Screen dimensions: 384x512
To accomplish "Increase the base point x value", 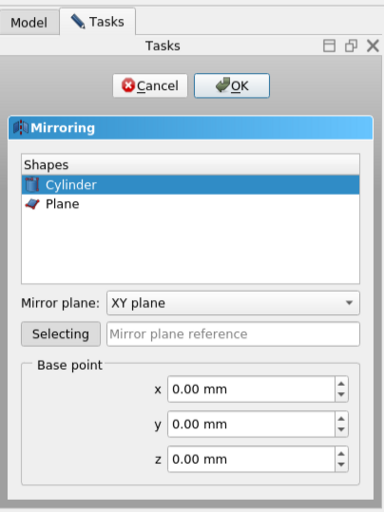I will pos(341,384).
